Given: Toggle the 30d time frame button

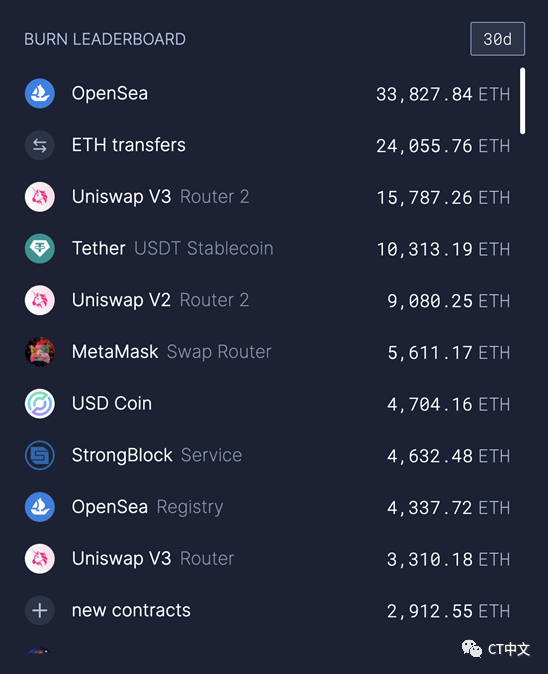Looking at the screenshot, I should [x=497, y=39].
